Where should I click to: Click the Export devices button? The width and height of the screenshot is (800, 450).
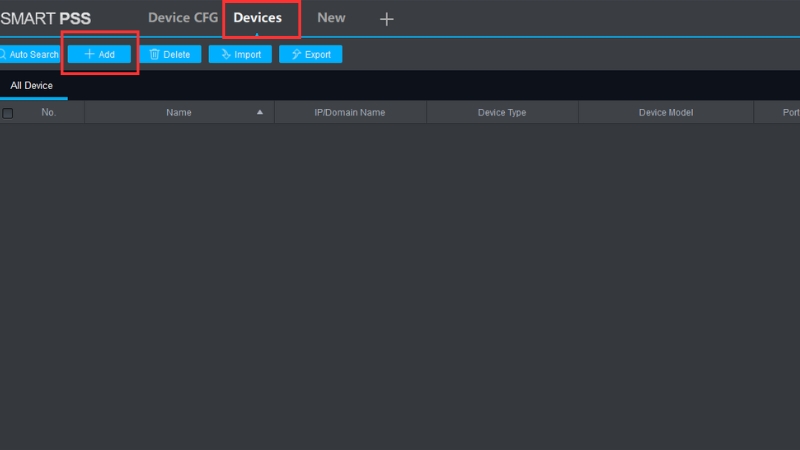[311, 54]
